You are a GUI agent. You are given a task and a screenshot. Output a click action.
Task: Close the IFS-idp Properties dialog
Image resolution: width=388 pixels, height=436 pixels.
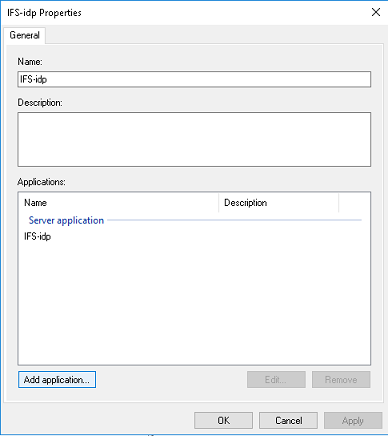click(x=376, y=12)
